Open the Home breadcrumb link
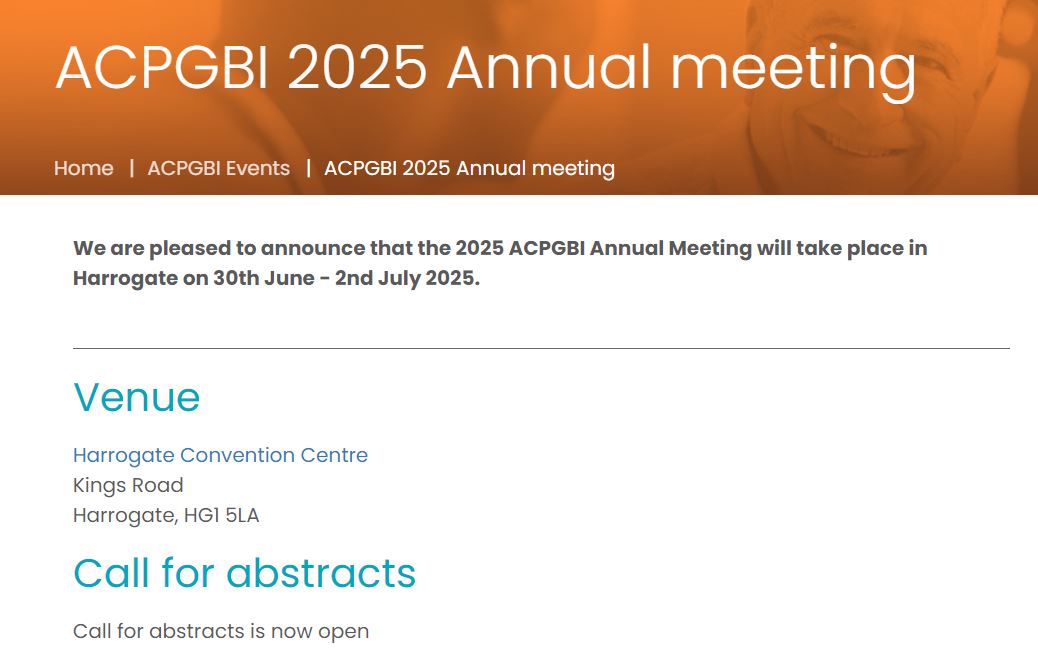1038x658 pixels. pos(84,168)
